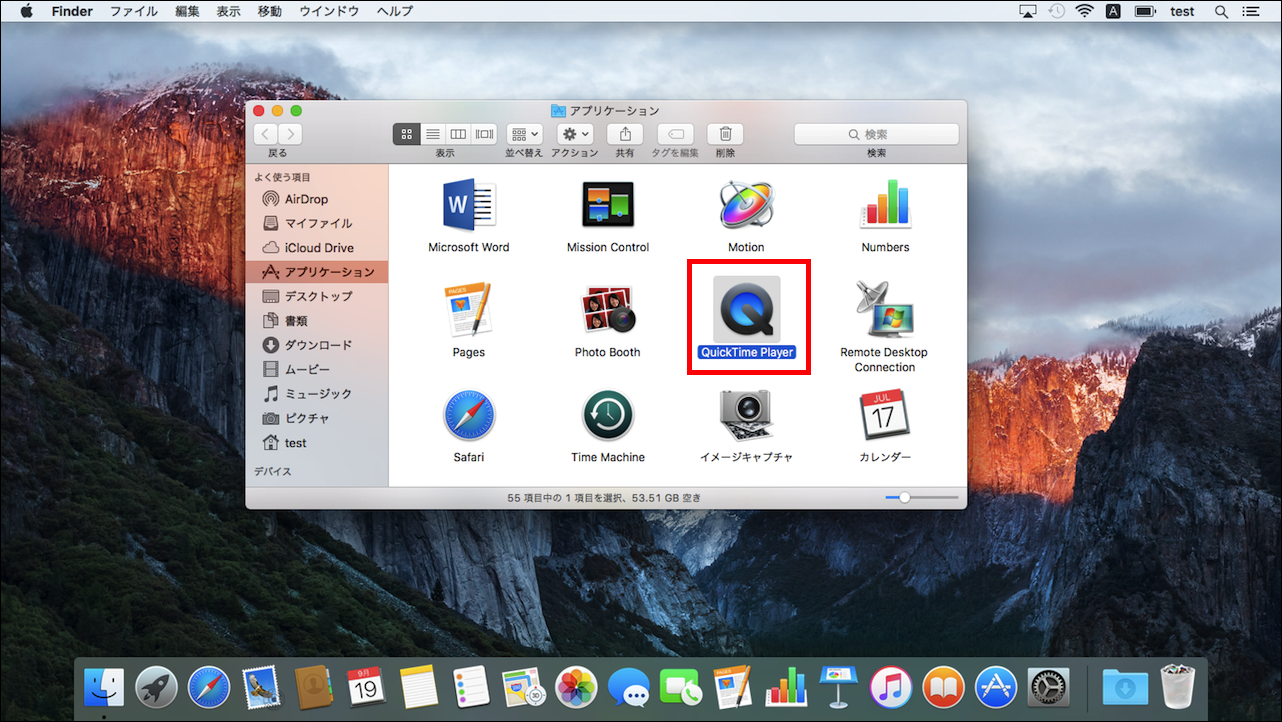Go back with the Finder back arrow
The height and width of the screenshot is (722, 1282).
click(265, 134)
